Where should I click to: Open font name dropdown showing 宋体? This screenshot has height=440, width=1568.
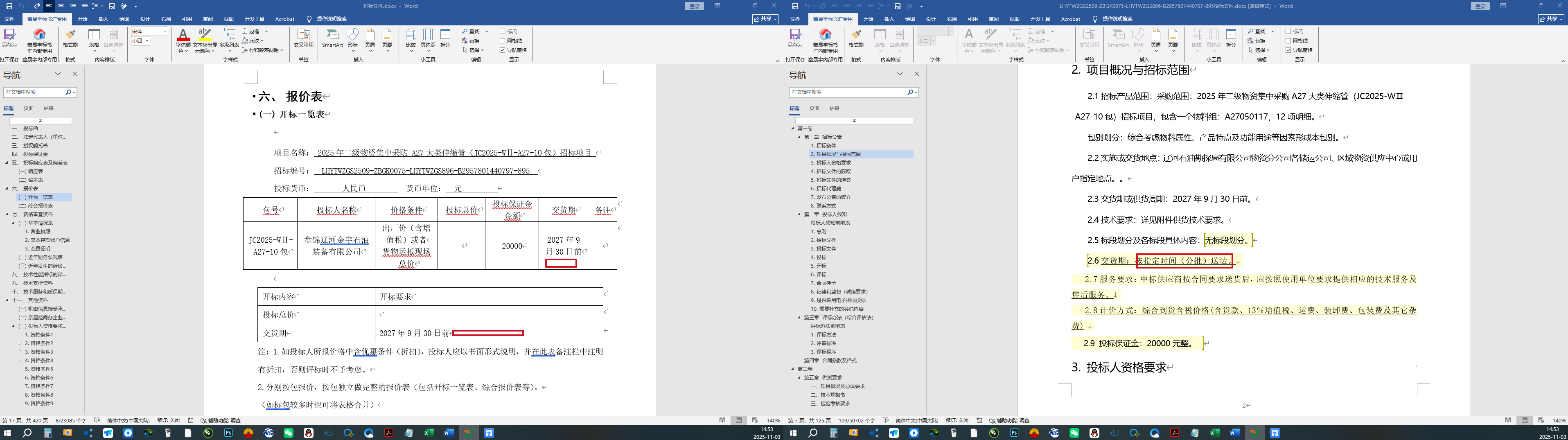tap(165, 31)
